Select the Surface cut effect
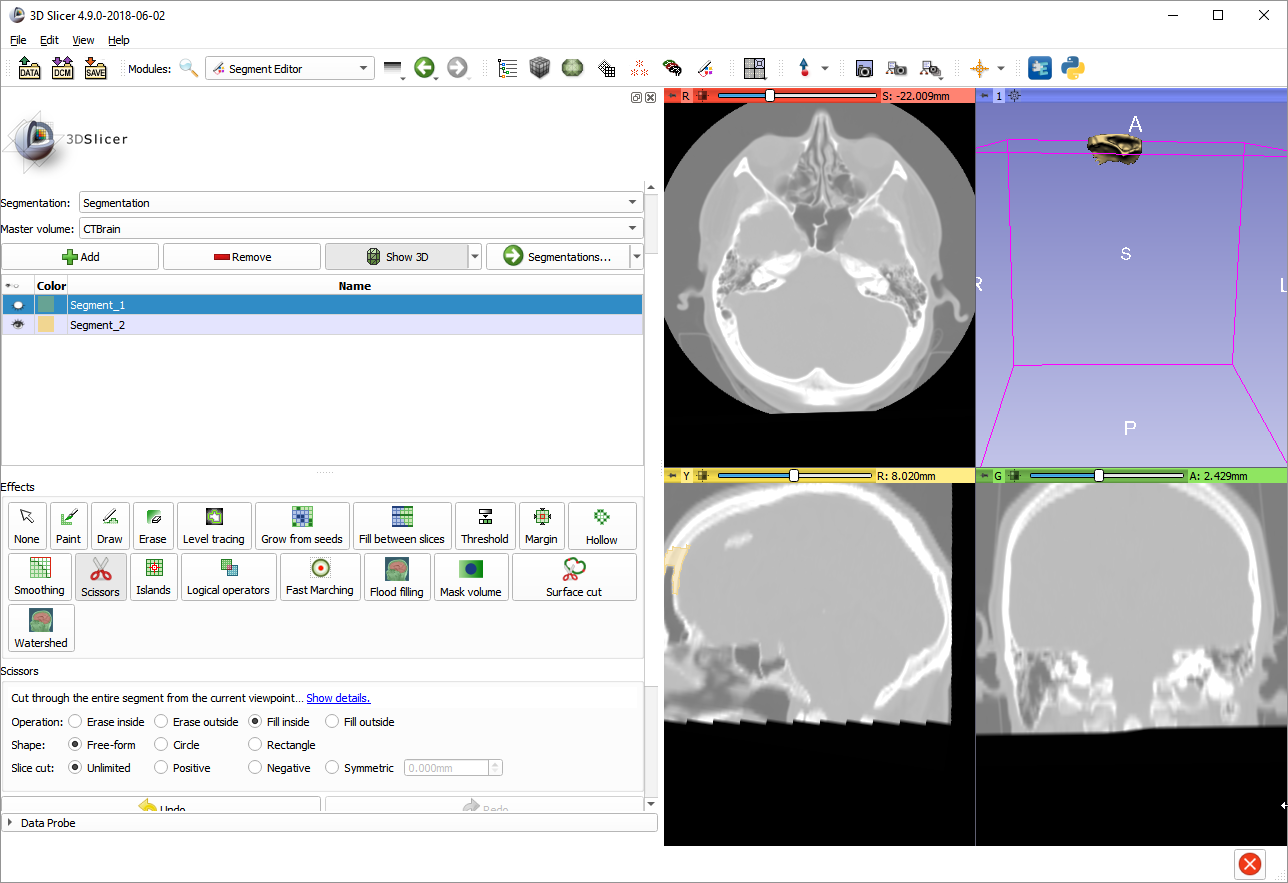This screenshot has height=883, width=1288. click(574, 577)
